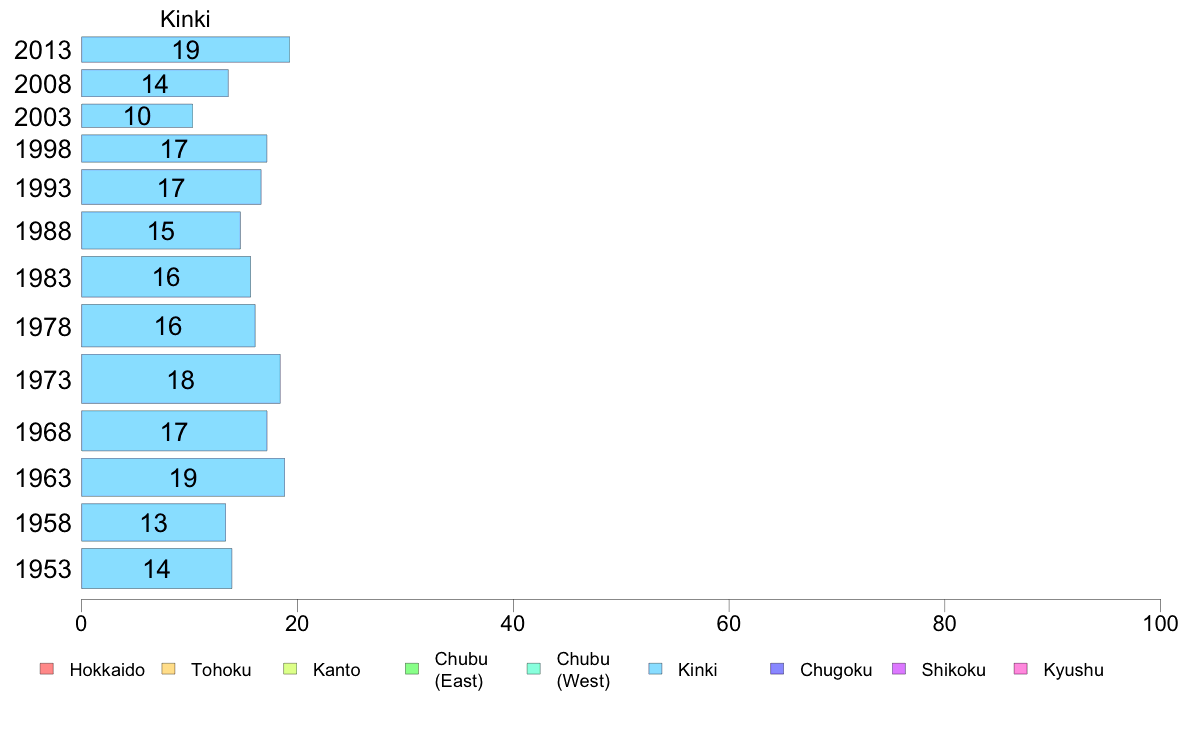Click the Kinki column title

[x=185, y=19]
